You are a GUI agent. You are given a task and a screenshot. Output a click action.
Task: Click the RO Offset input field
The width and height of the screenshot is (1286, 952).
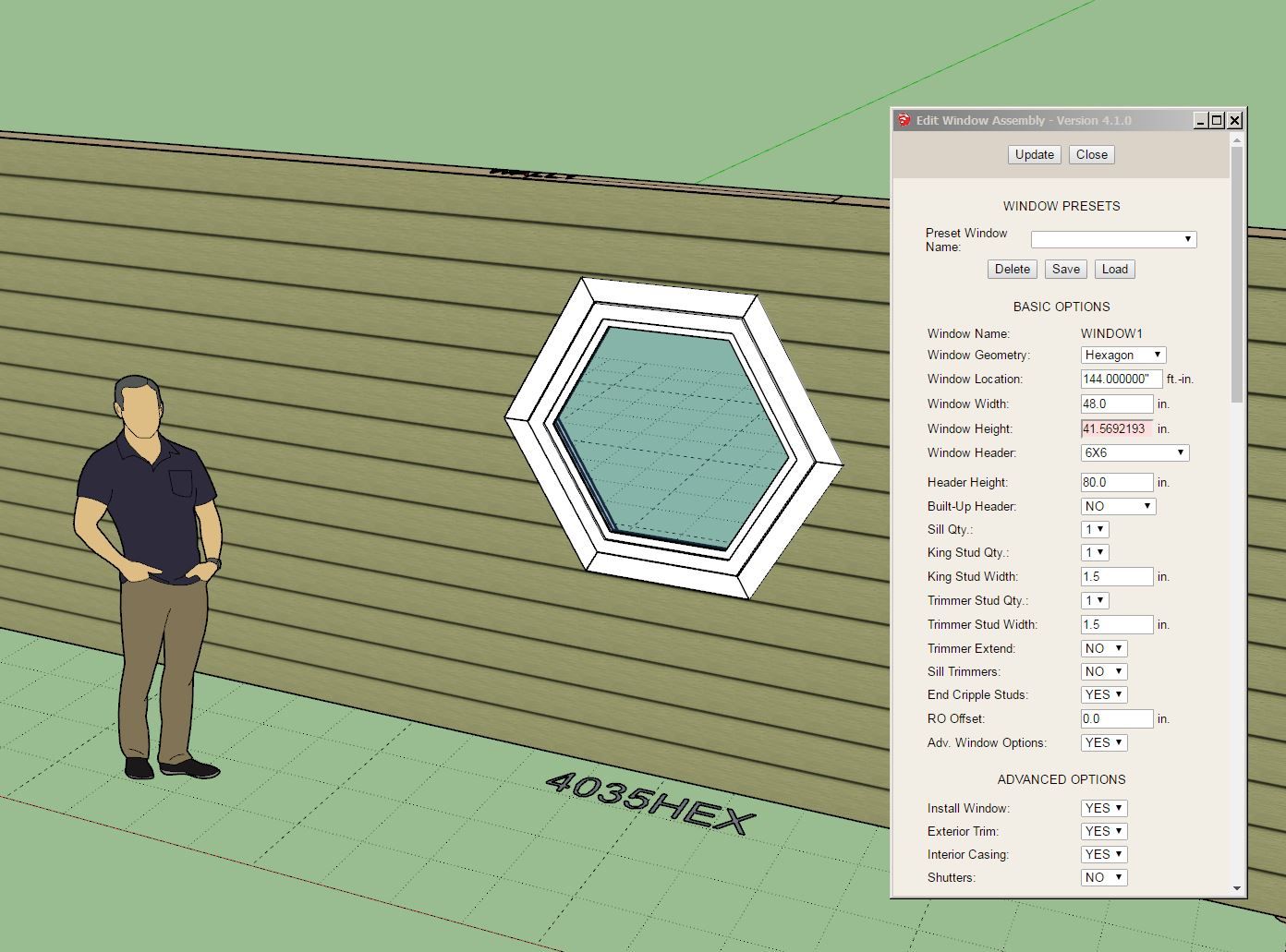tap(1117, 718)
